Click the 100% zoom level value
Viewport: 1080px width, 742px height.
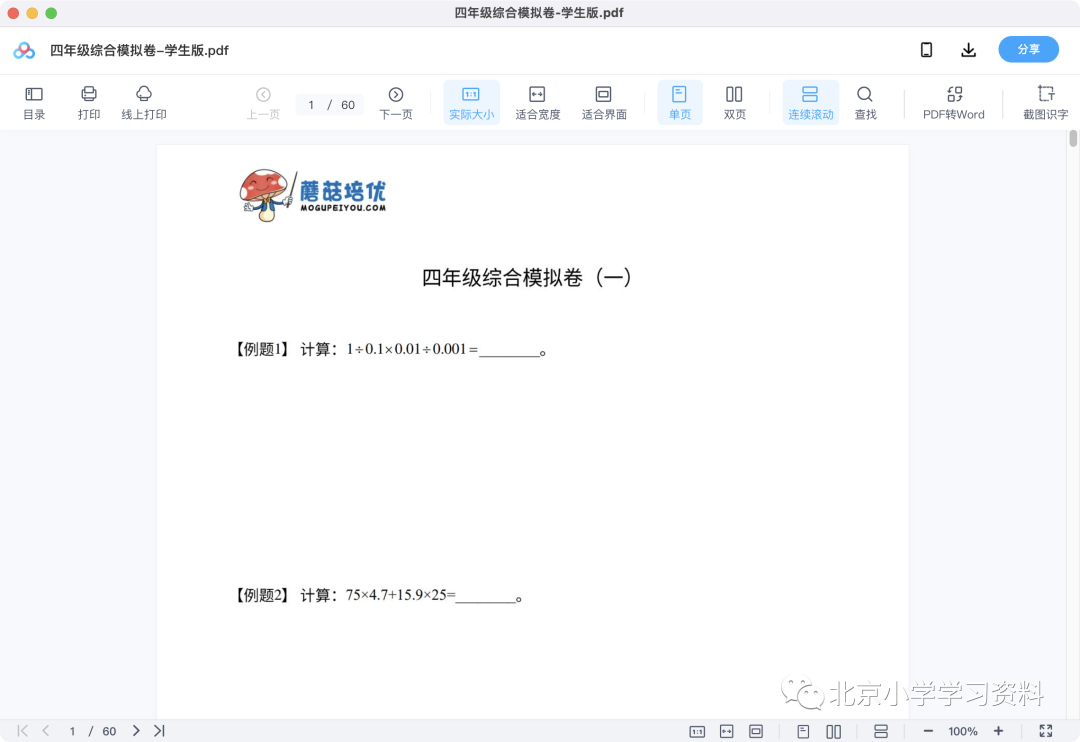[x=963, y=732]
